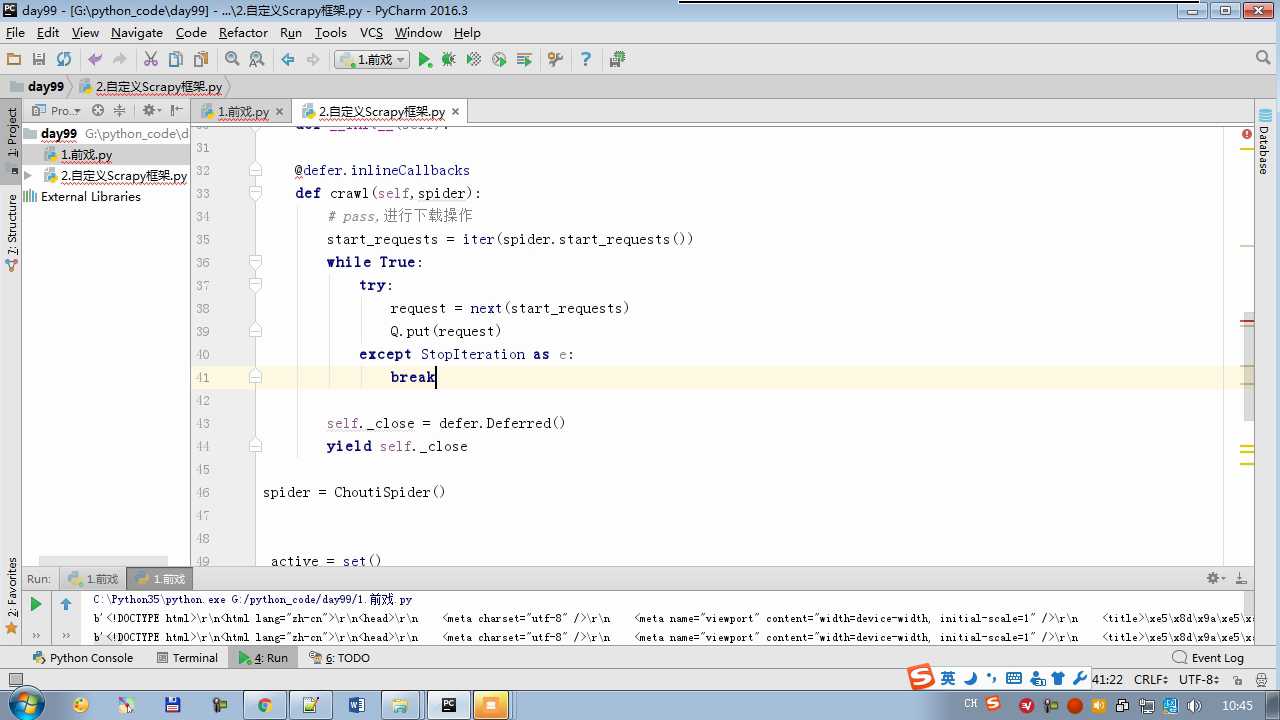Open the Python Console tool window
The image size is (1280, 720).
click(82, 658)
